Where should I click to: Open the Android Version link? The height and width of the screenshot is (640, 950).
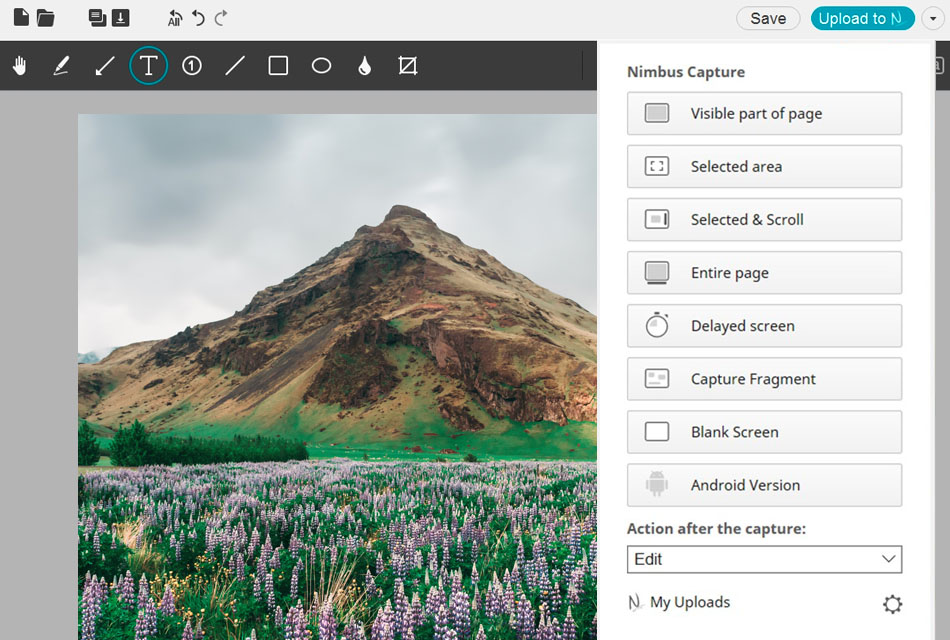(764, 485)
